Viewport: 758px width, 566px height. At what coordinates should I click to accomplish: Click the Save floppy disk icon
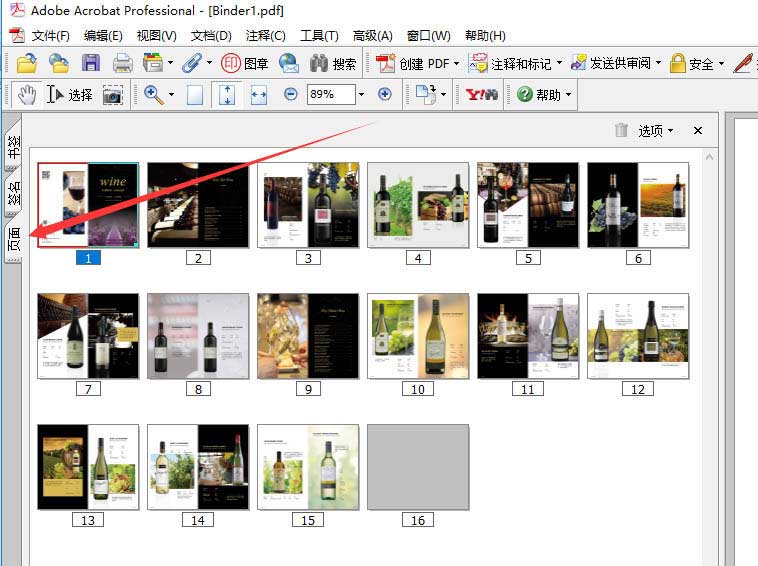tap(91, 63)
